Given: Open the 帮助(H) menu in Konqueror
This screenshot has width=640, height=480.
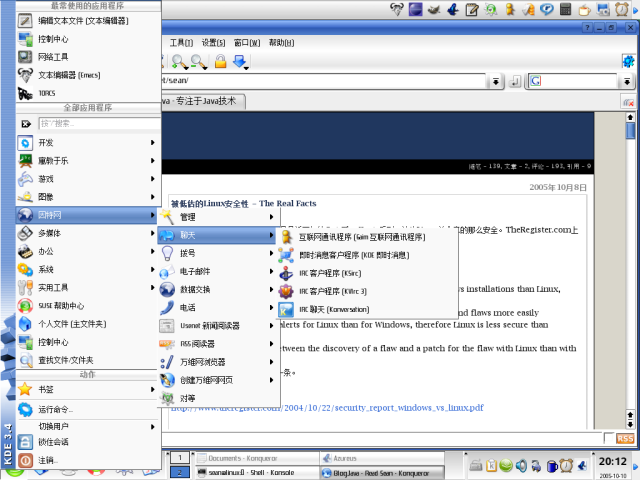Looking at the screenshot, I should tap(281, 42).
